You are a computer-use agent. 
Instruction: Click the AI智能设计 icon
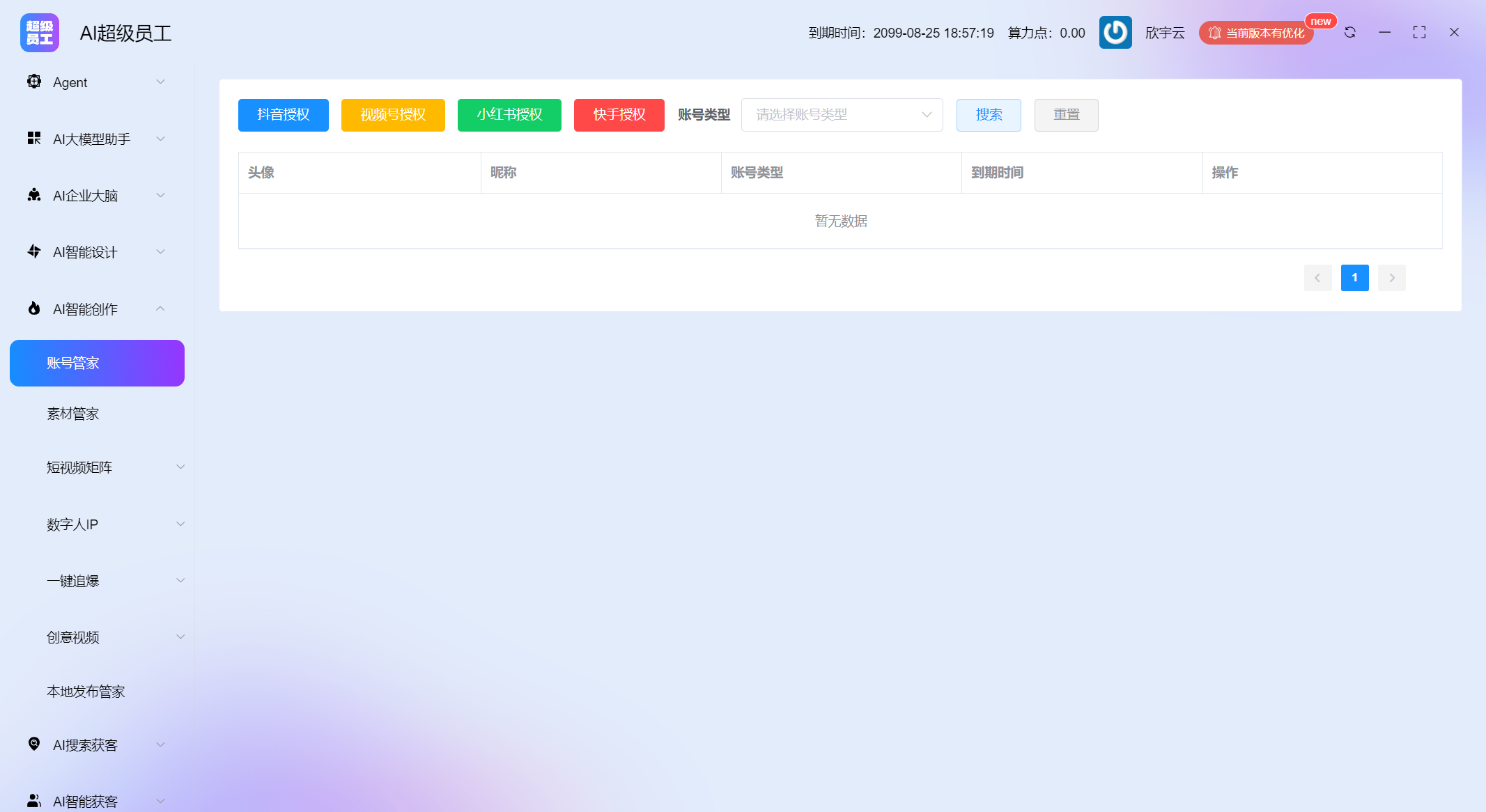pyautogui.click(x=33, y=251)
